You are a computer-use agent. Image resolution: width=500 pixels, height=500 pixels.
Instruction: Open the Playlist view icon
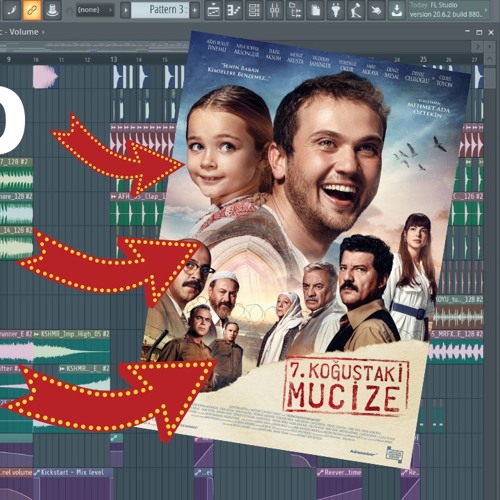pyautogui.click(x=213, y=10)
